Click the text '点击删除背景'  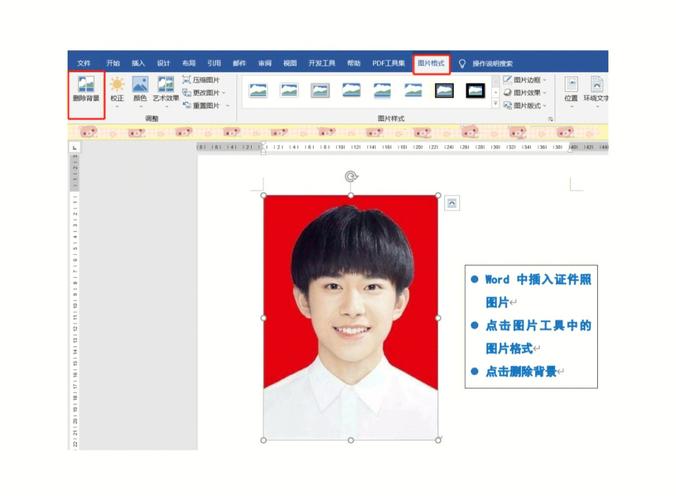pyautogui.click(x=521, y=371)
